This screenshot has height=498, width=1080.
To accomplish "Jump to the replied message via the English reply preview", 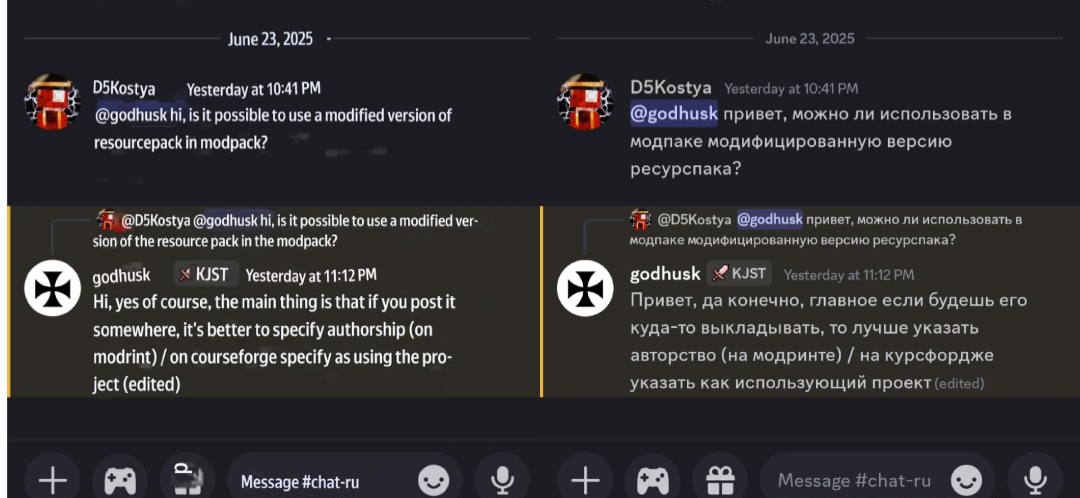I will [286, 231].
